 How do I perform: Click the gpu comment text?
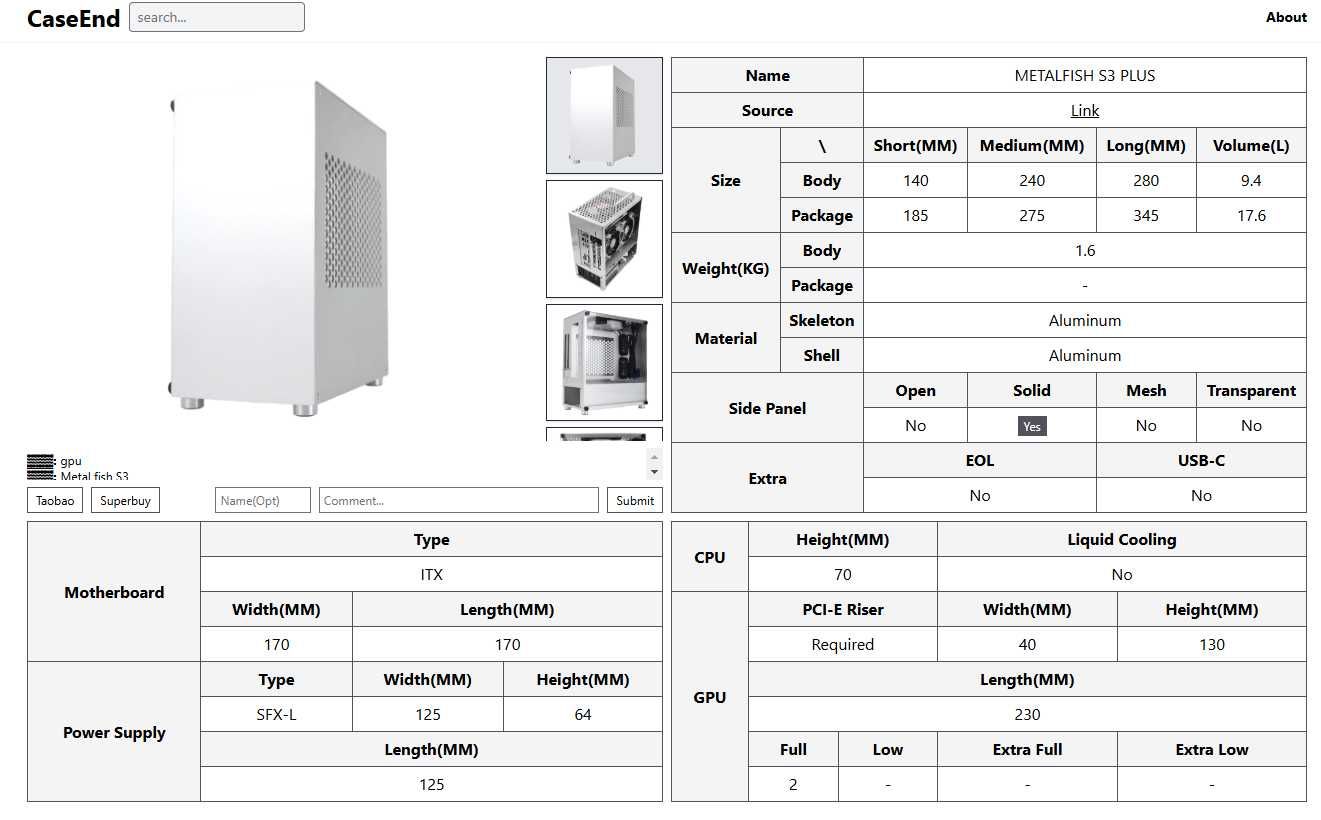pos(71,461)
